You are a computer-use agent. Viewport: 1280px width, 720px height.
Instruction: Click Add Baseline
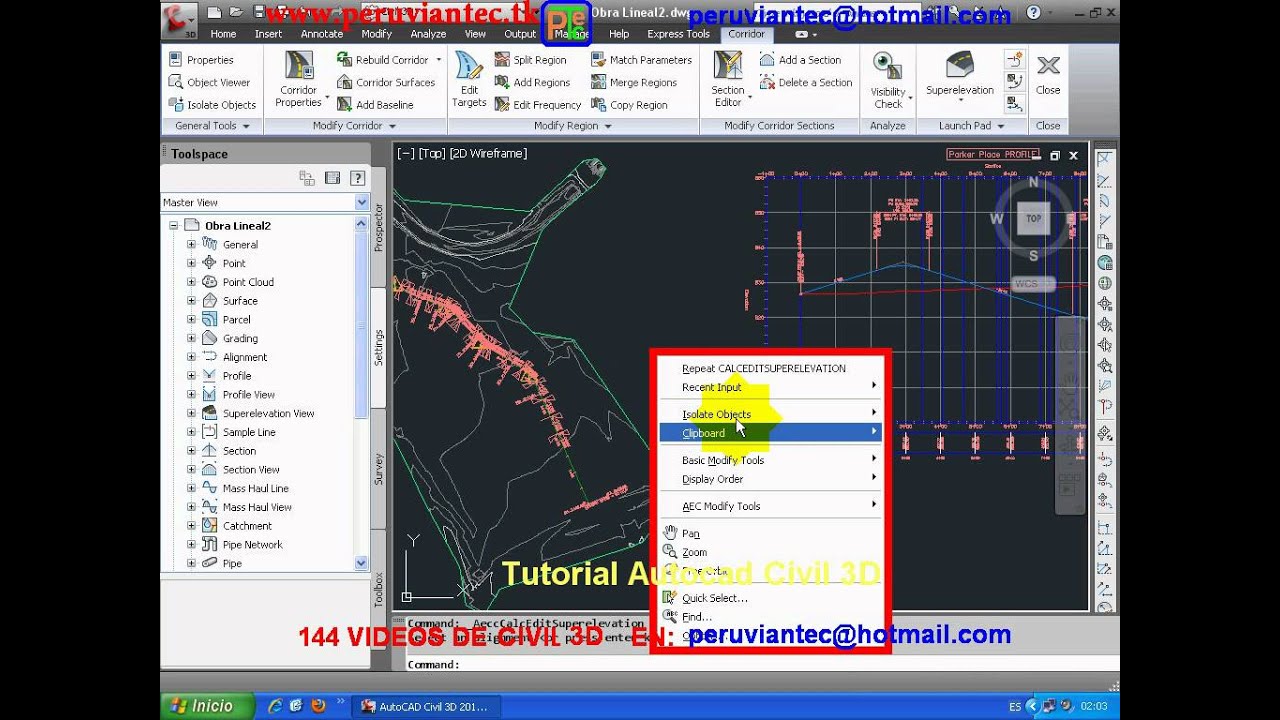click(x=374, y=104)
